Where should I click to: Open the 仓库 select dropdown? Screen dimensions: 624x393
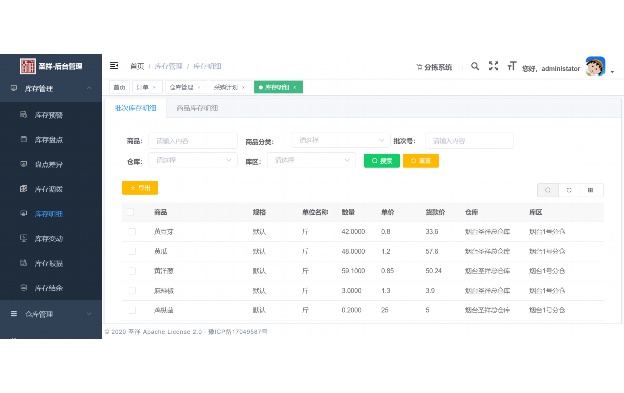pyautogui.click(x=193, y=160)
